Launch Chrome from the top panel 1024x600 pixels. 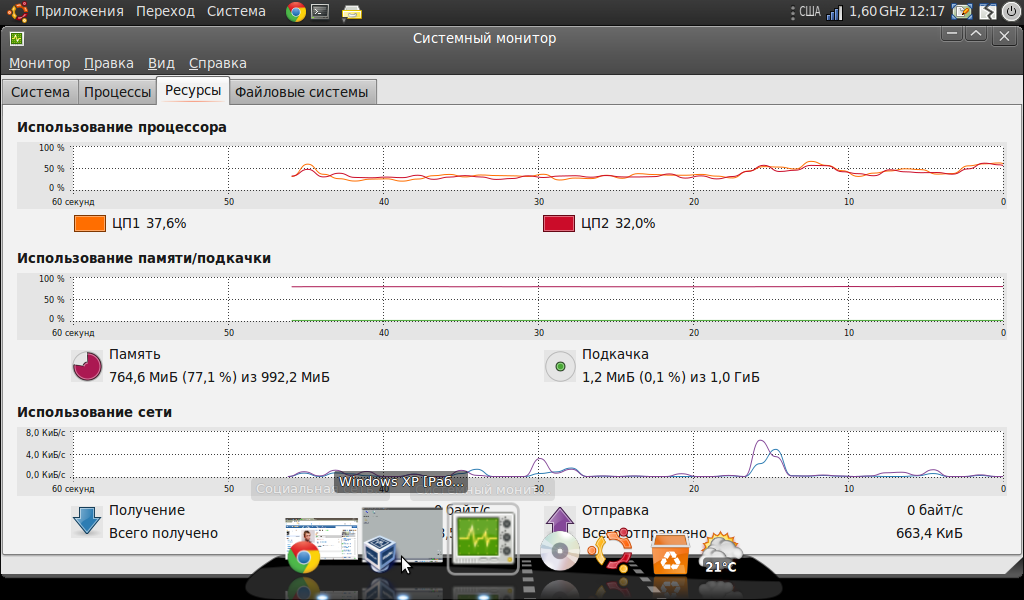pyautogui.click(x=296, y=12)
